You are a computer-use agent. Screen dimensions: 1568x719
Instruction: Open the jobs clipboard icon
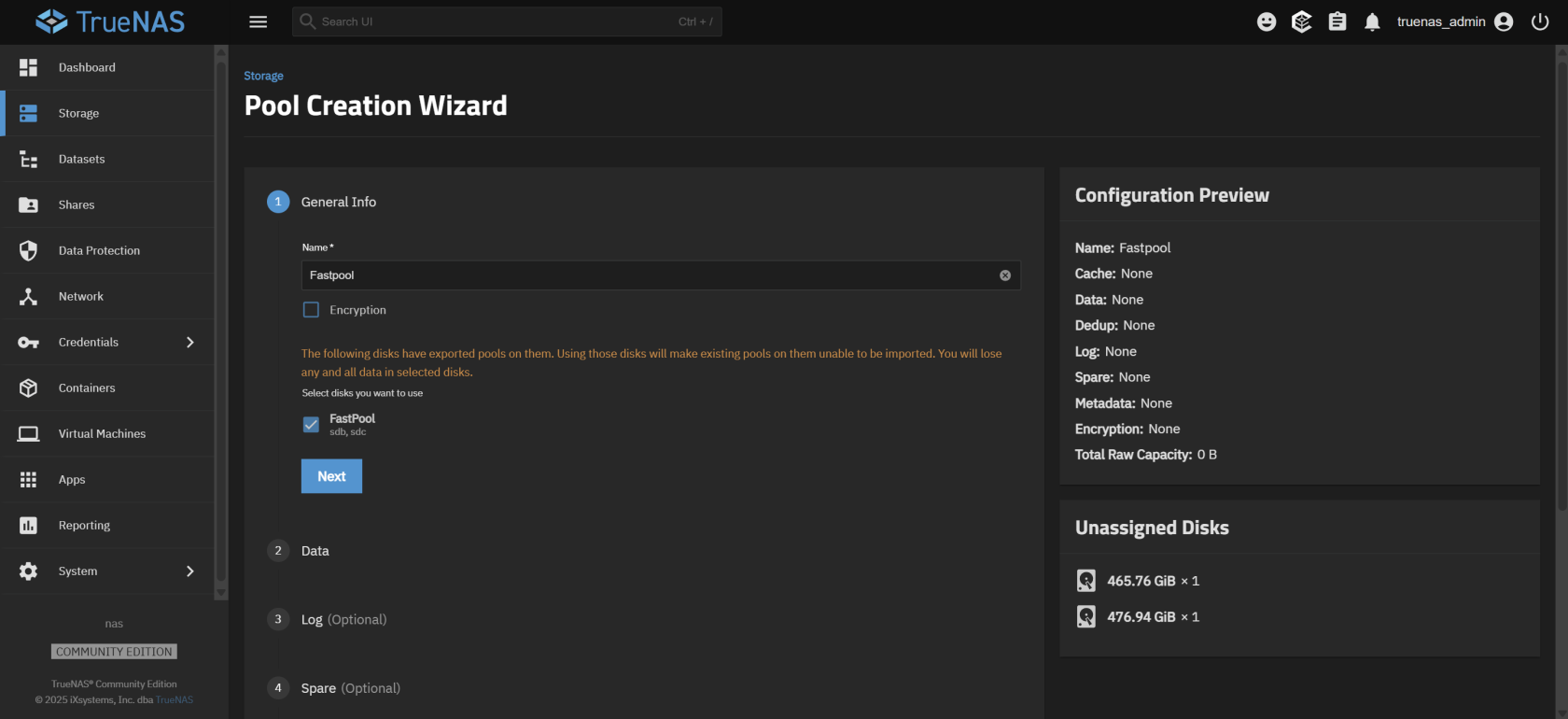[x=1337, y=21]
